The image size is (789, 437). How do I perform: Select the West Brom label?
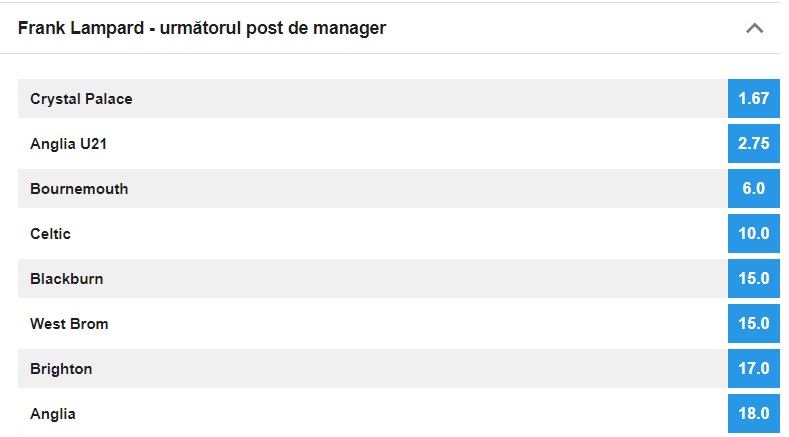69,324
